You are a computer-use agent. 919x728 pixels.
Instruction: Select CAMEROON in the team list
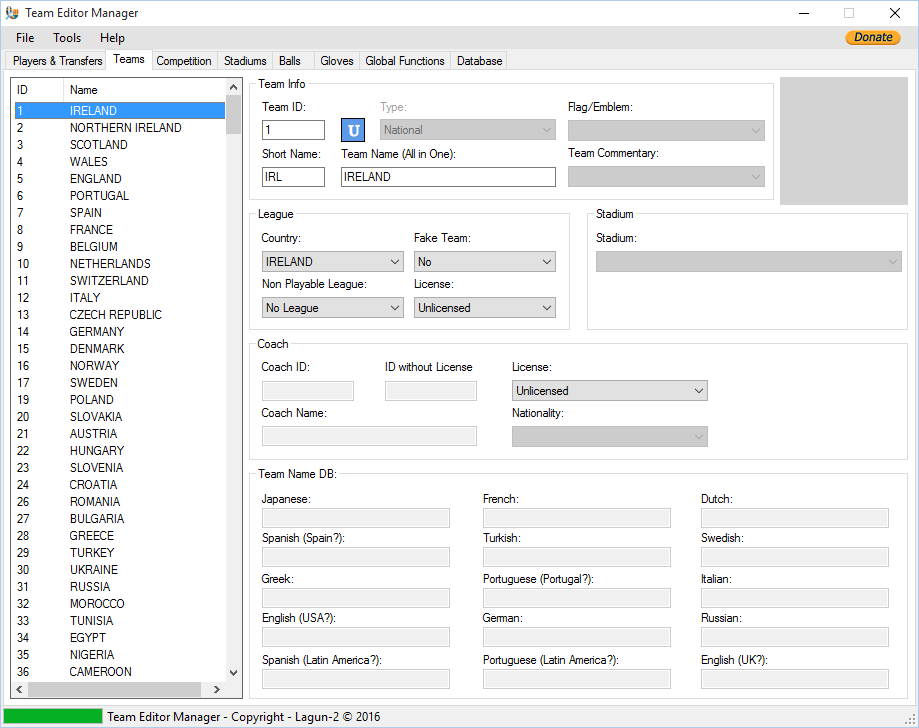[x=120, y=672]
